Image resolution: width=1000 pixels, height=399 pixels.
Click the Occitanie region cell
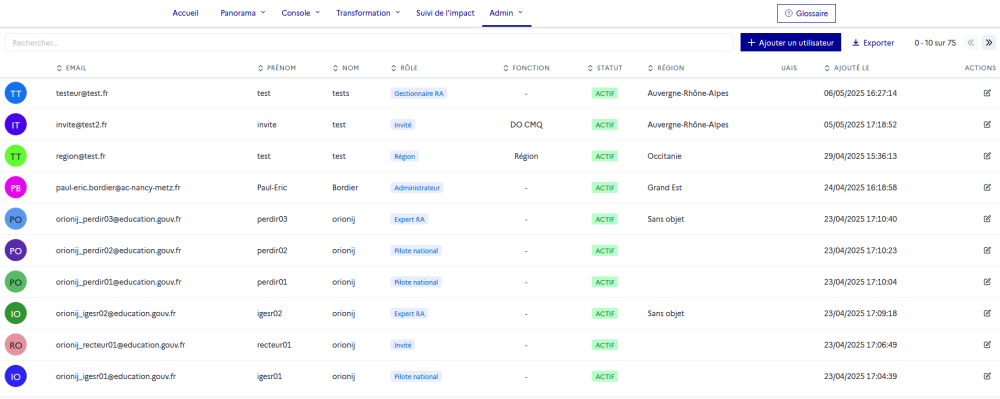665,156
